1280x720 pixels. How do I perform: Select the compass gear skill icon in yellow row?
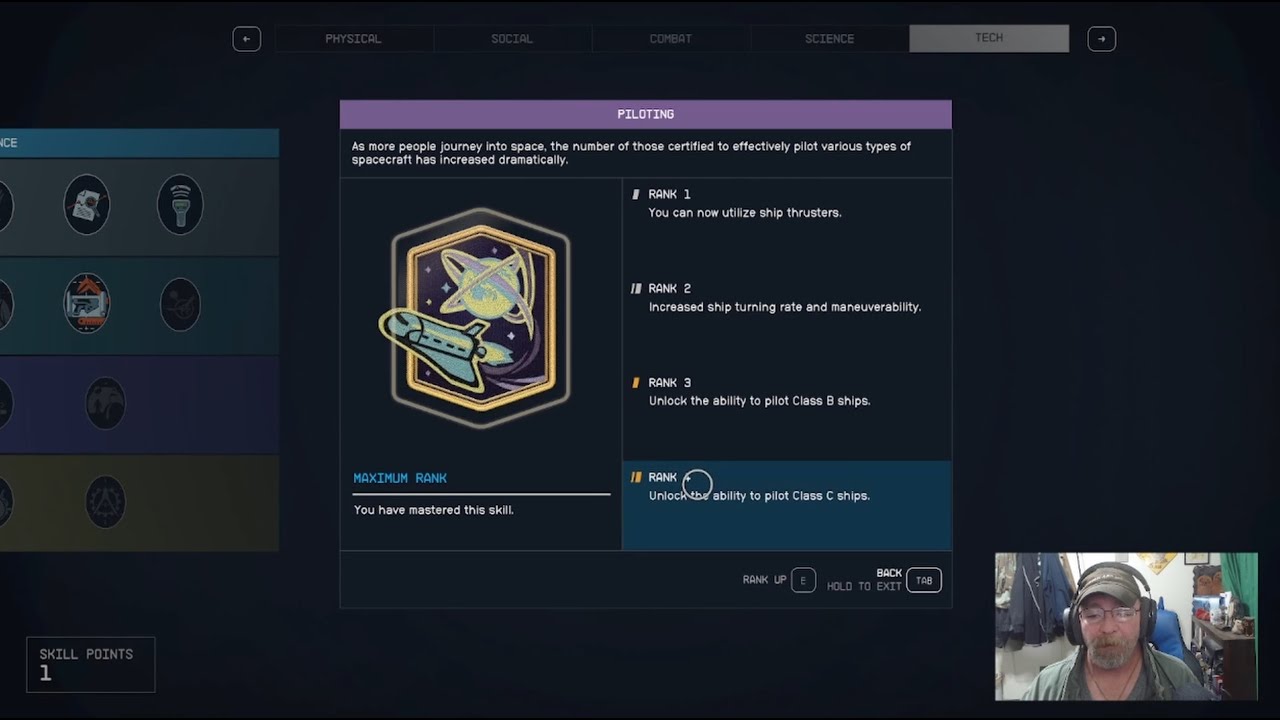[105, 501]
